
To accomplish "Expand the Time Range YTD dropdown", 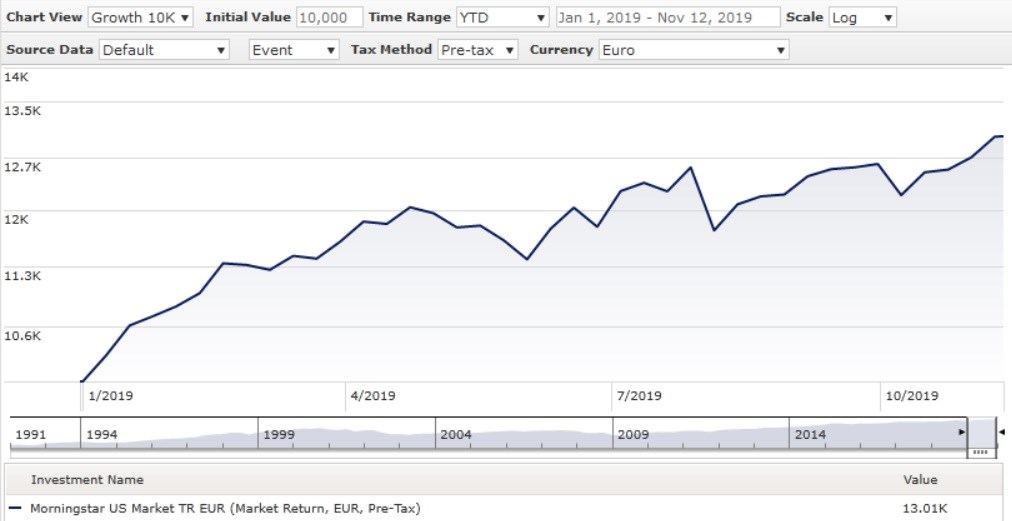I will tap(502, 17).
